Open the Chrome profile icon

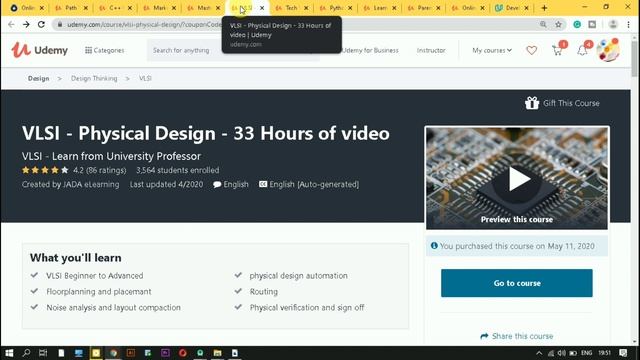point(613,24)
